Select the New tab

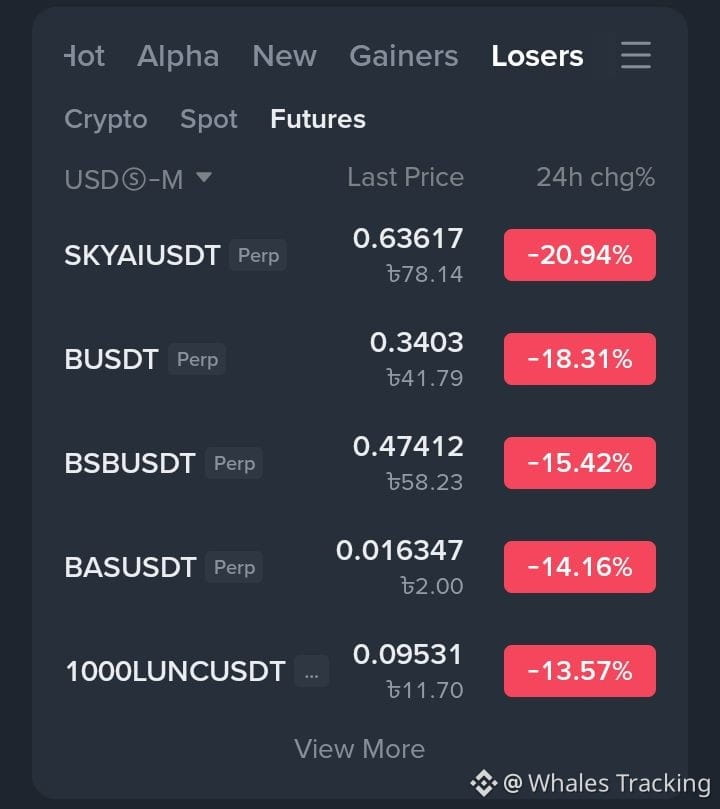284,56
